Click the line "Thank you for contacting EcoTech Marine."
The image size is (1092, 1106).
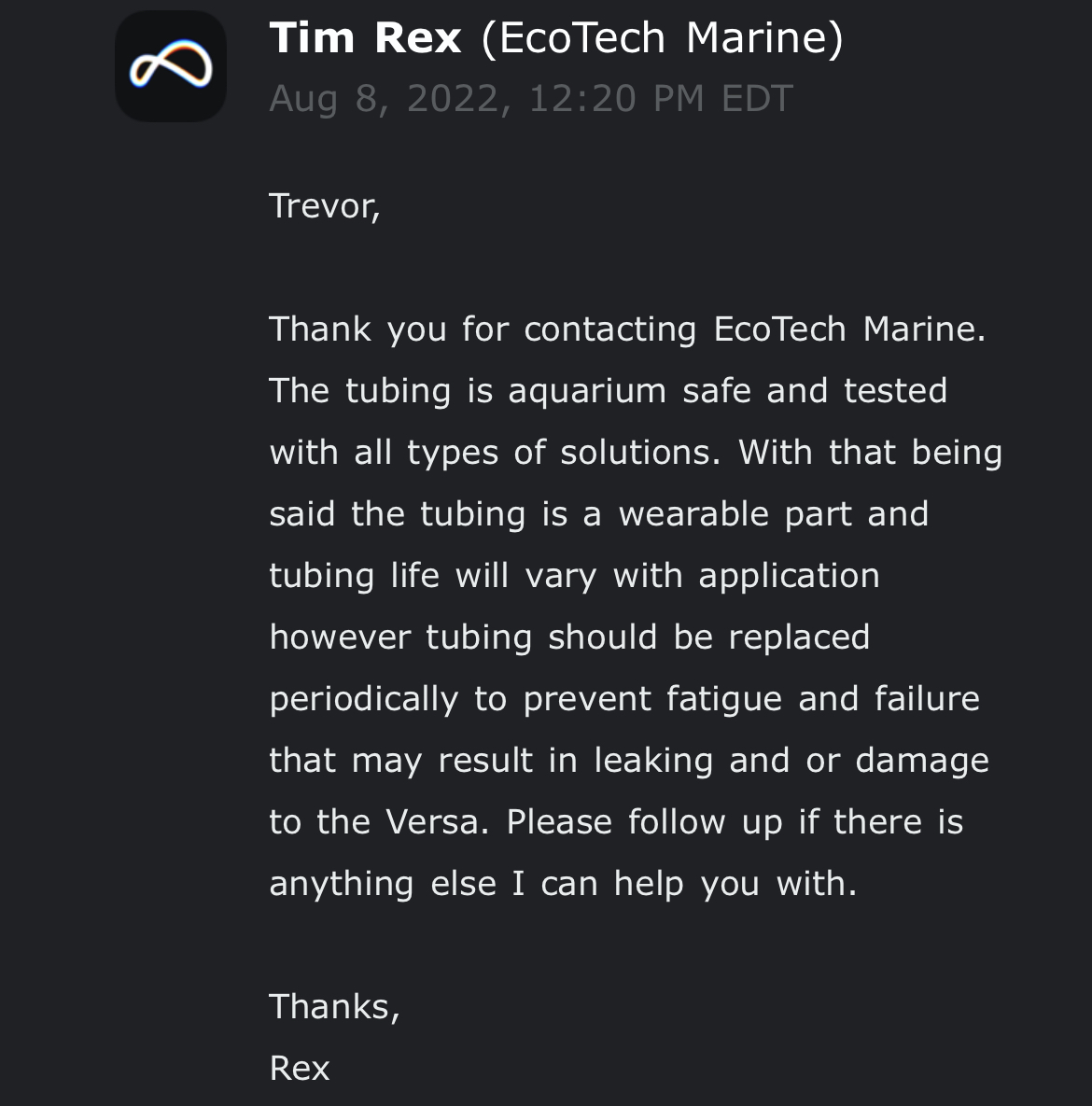(627, 329)
